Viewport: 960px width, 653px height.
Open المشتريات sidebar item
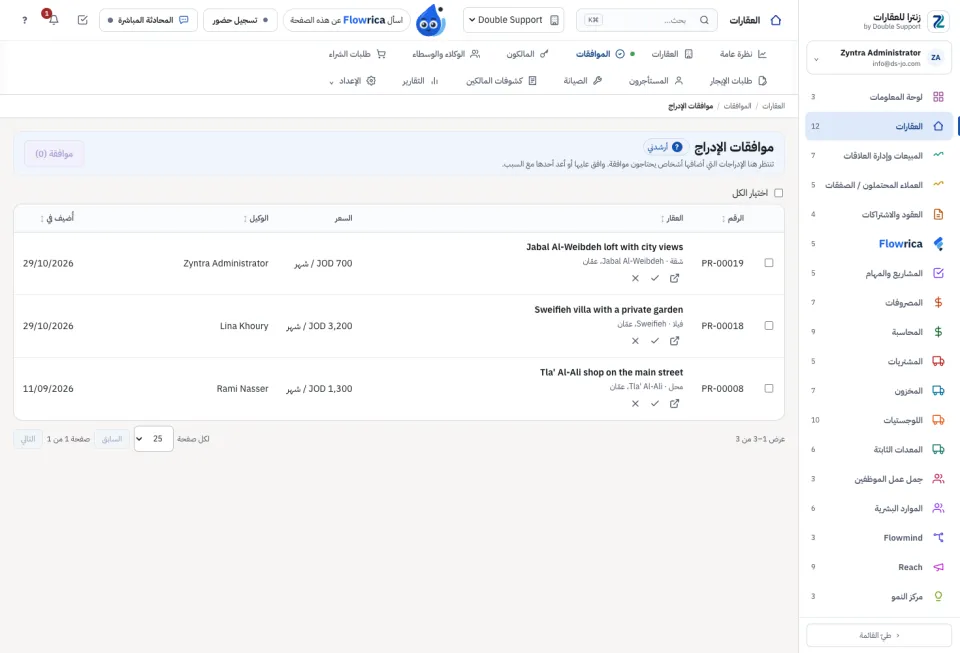coord(879,361)
